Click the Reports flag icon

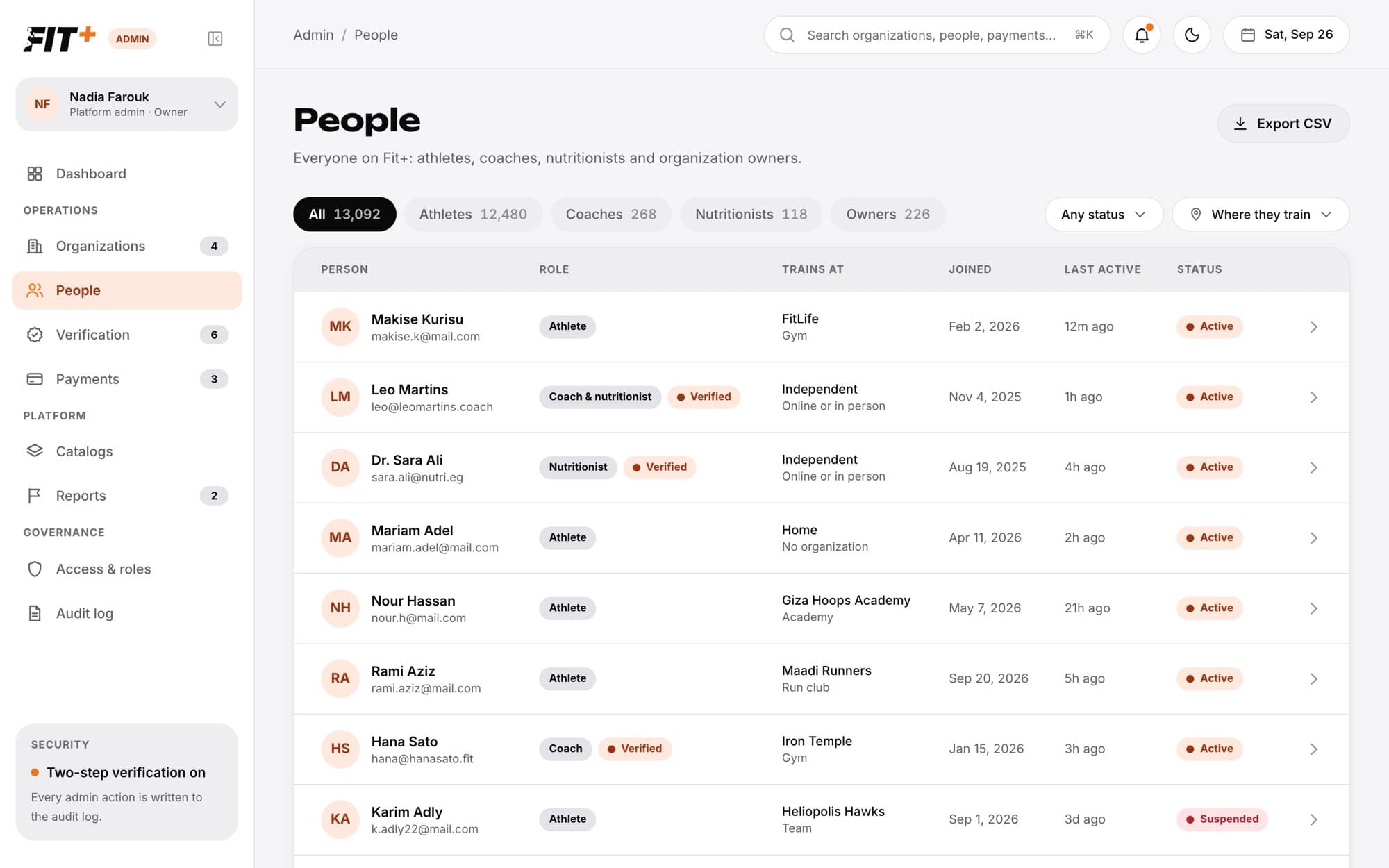pos(35,496)
